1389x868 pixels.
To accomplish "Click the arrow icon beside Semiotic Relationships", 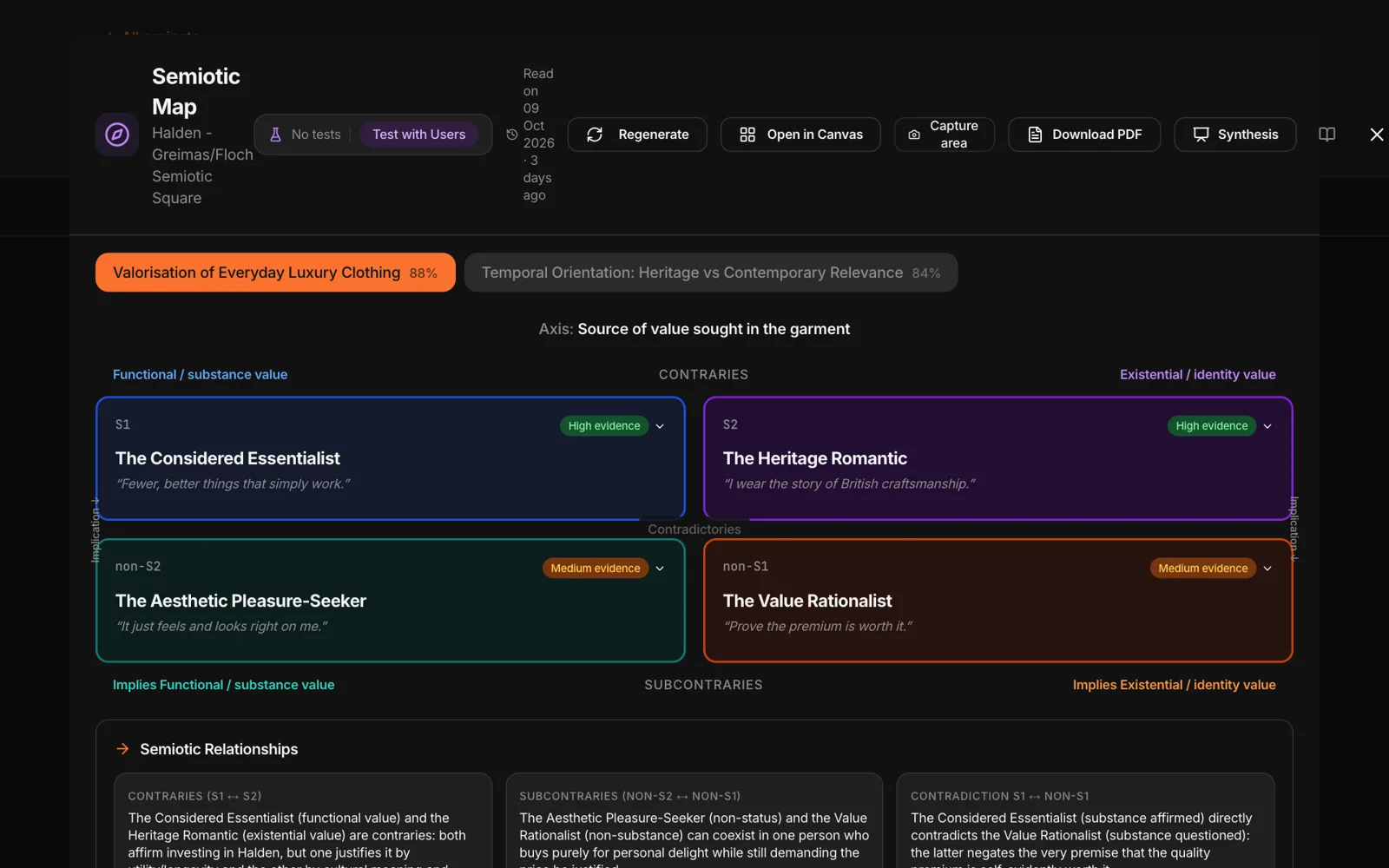I will (x=122, y=748).
